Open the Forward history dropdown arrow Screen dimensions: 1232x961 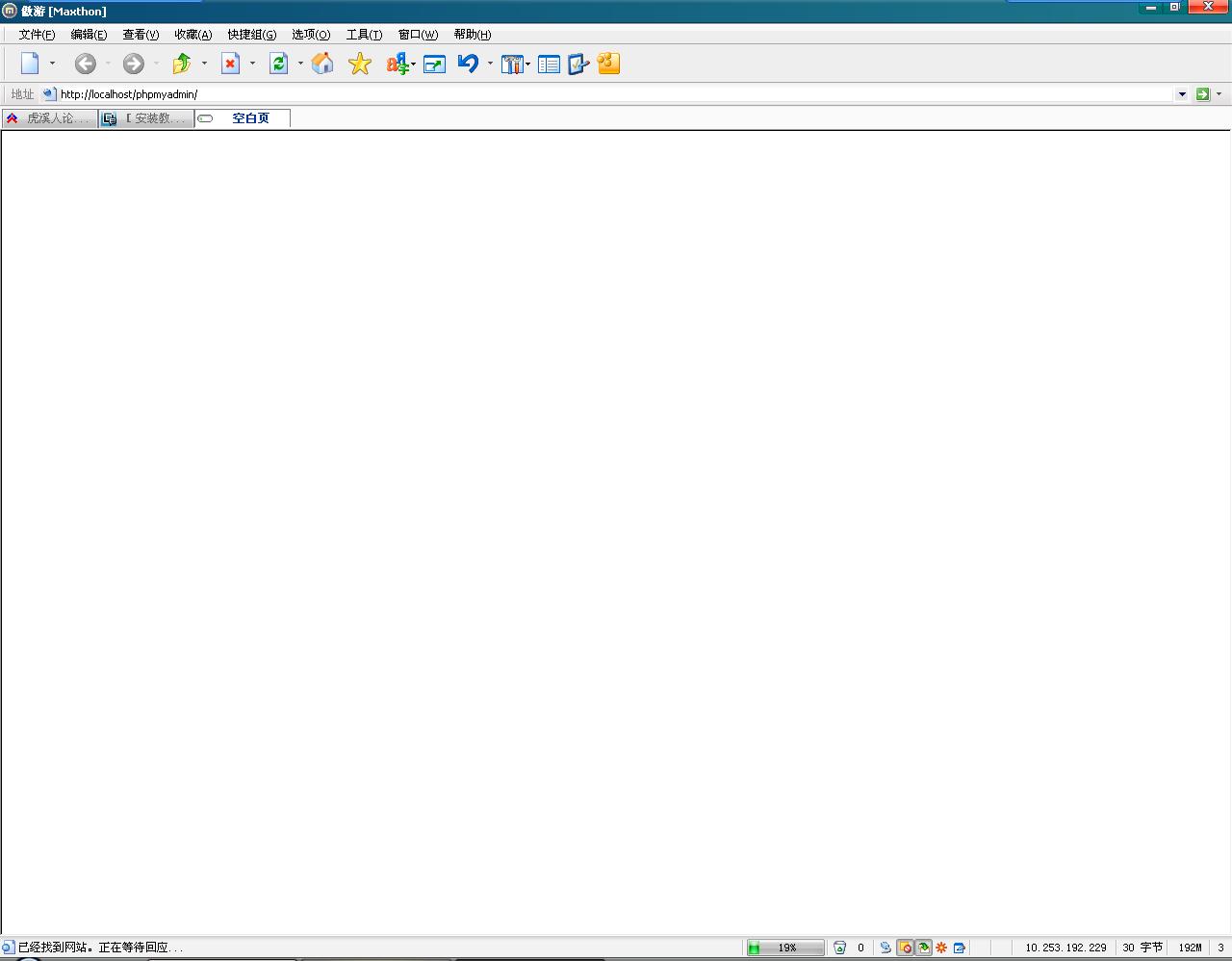pos(156,64)
